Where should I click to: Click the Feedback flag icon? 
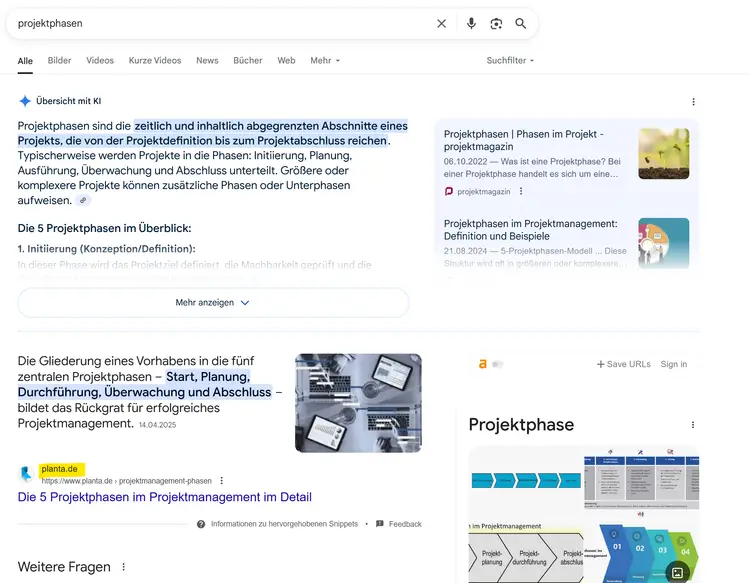[x=380, y=524]
